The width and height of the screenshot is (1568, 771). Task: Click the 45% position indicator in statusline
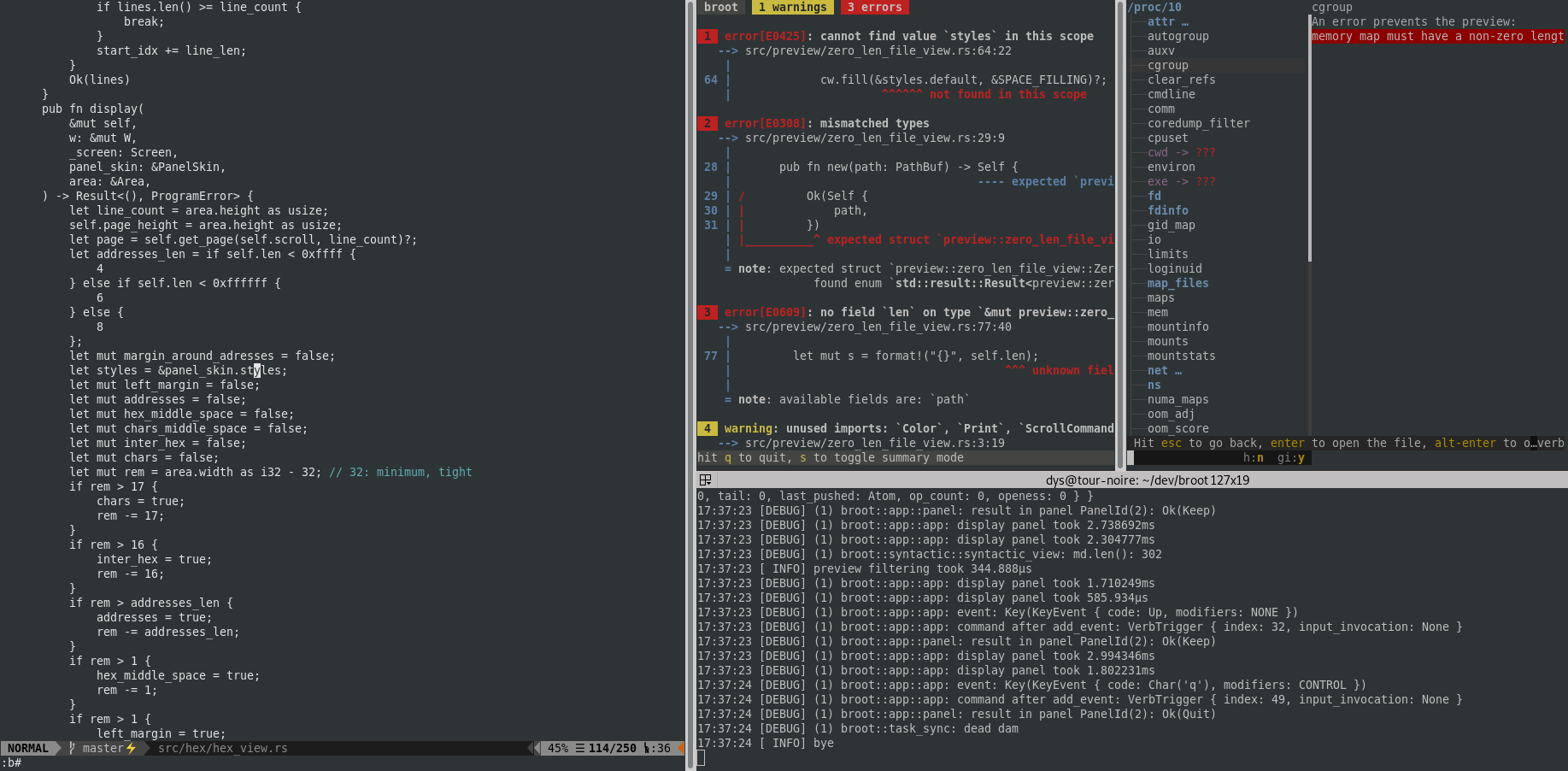(558, 748)
